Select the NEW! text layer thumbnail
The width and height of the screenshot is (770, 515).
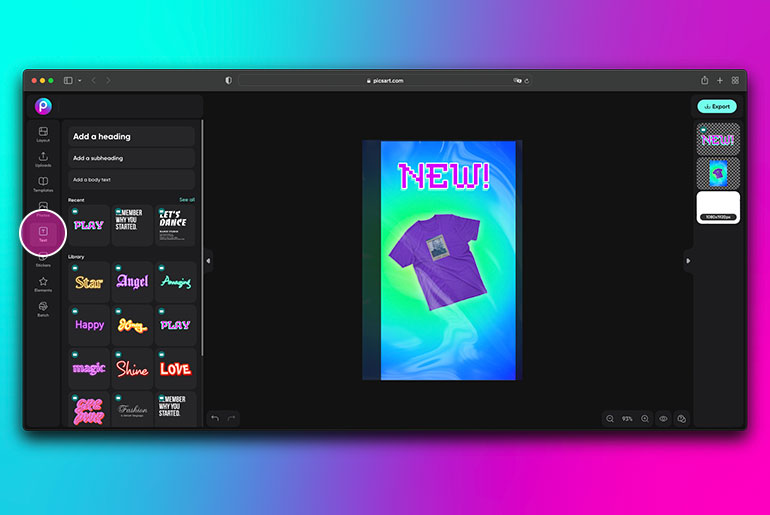pos(718,139)
